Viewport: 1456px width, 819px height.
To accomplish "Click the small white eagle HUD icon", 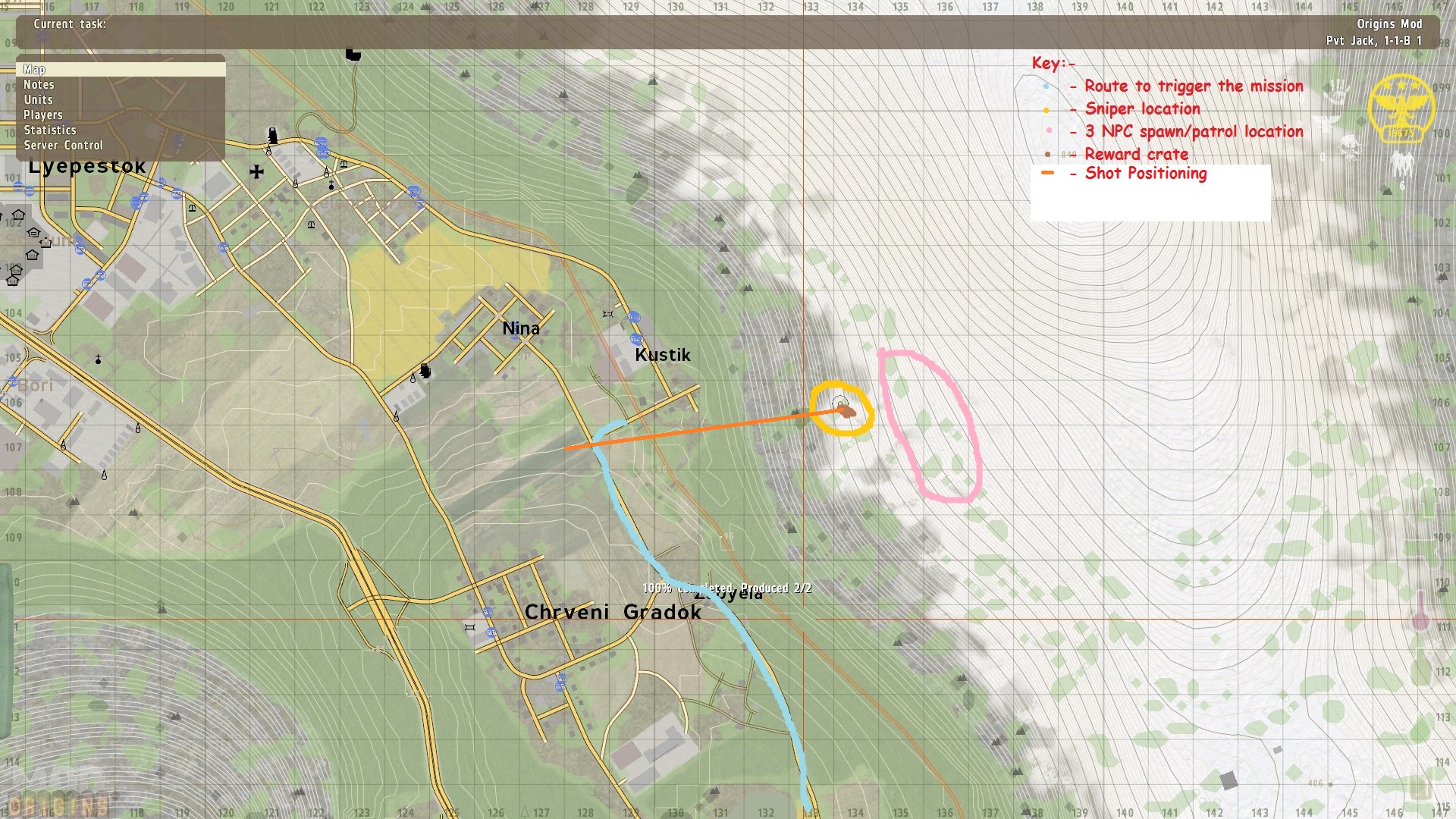I will 1326,123.
